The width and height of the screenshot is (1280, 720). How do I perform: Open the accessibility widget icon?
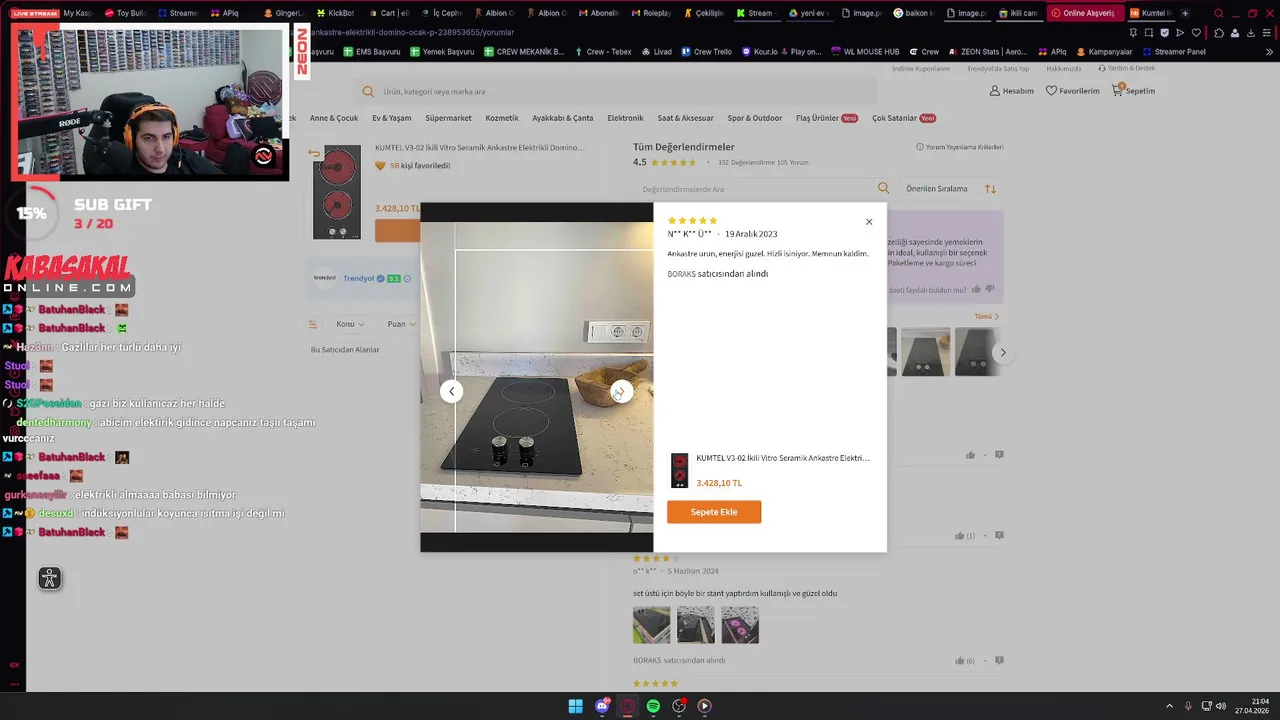pos(50,578)
